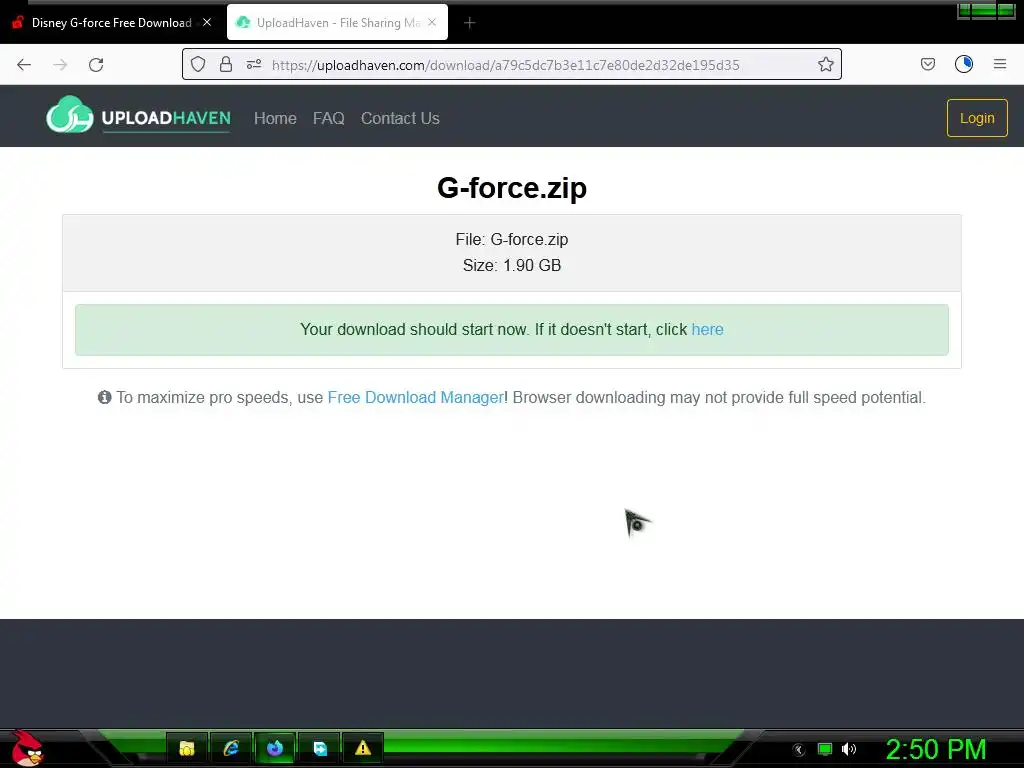Open the file explorer taskbar icon

187,748
